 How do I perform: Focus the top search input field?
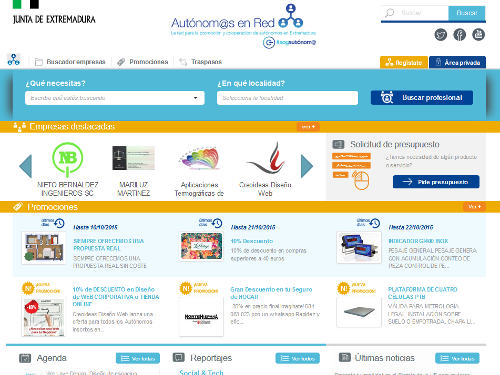tap(415, 13)
